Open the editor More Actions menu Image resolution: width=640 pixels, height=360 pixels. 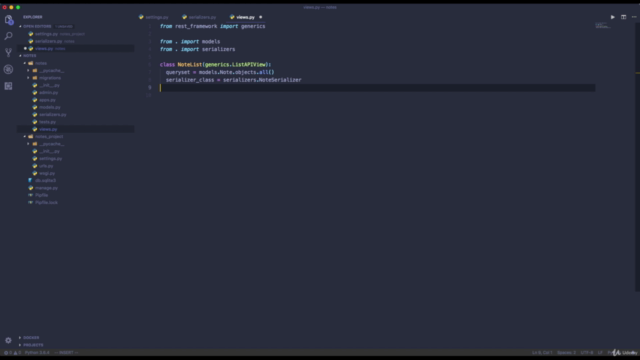[x=634, y=17]
